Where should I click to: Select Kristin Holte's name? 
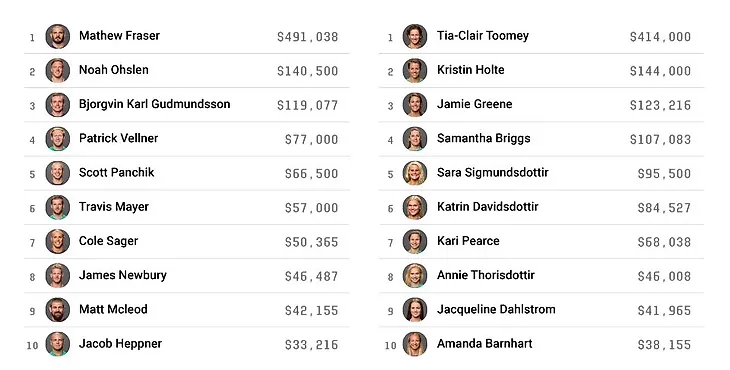[x=471, y=70]
